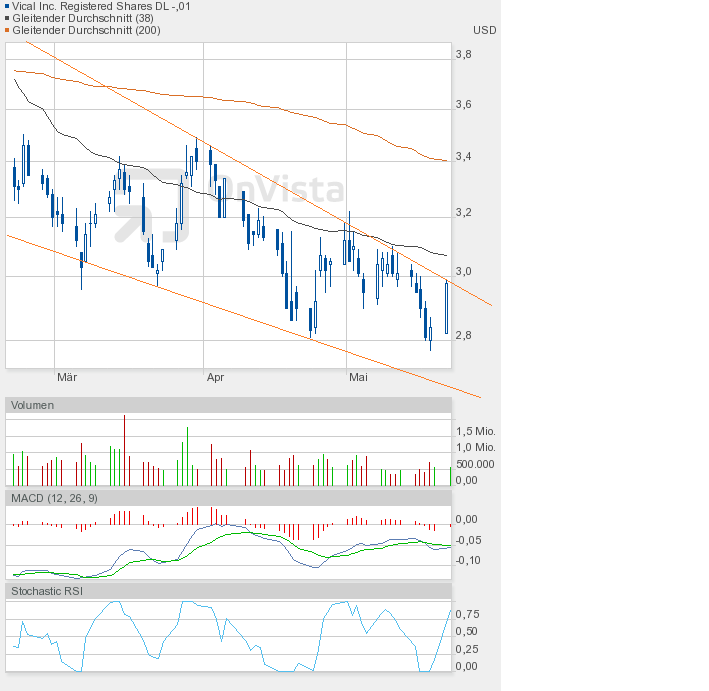Image resolution: width=709 pixels, height=691 pixels.
Task: Click the 1,5 Mio. volume axis label
Action: click(475, 431)
